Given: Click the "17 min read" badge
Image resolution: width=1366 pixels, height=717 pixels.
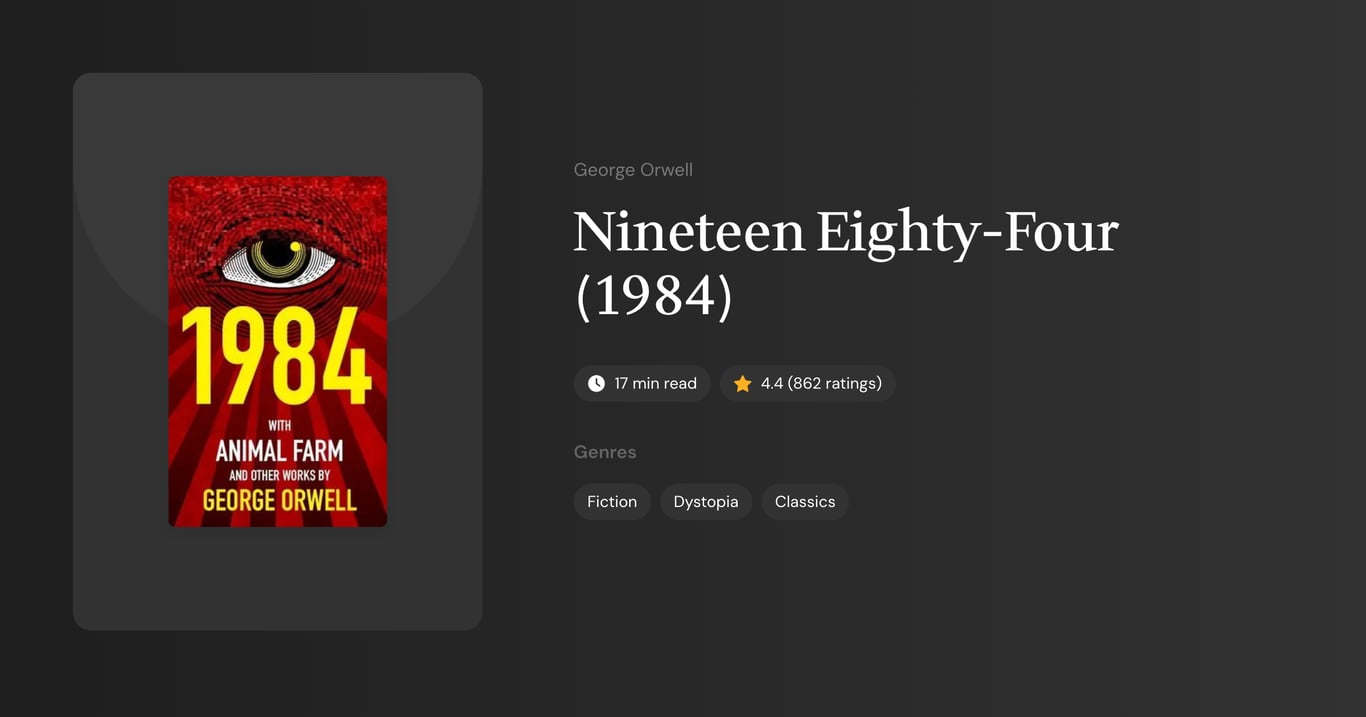Looking at the screenshot, I should click(x=642, y=383).
